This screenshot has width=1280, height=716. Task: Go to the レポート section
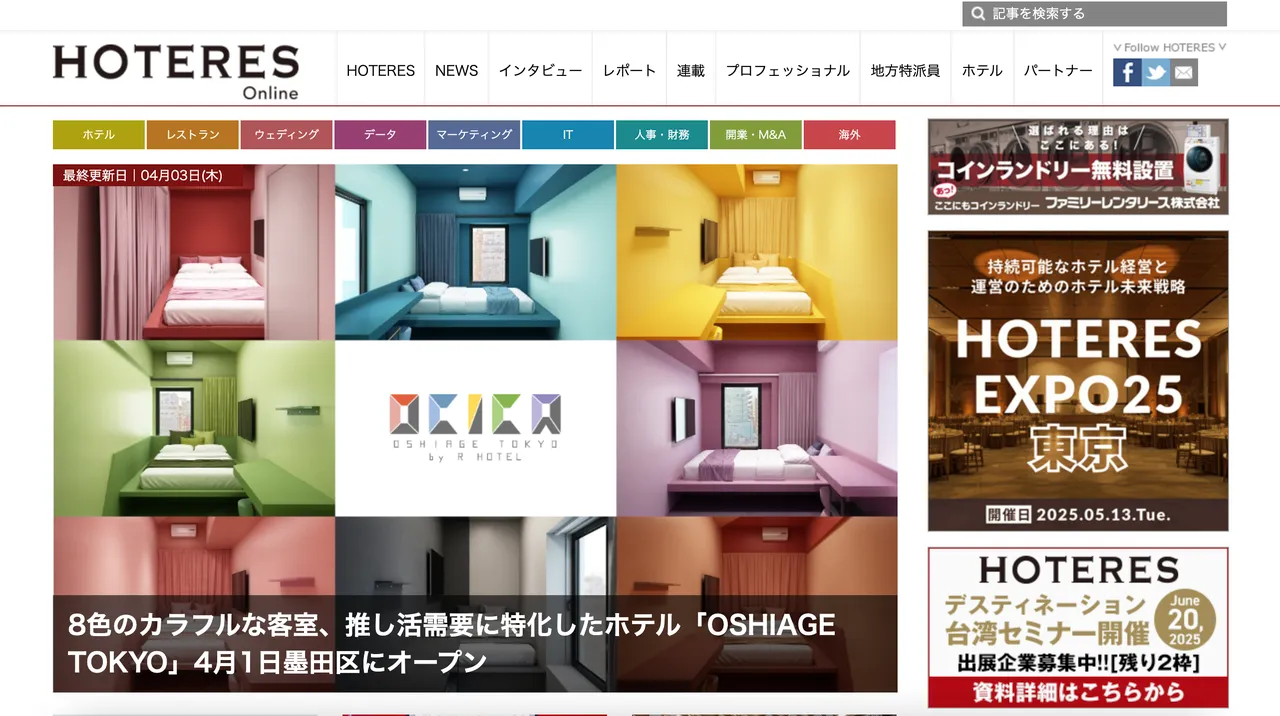tap(629, 70)
